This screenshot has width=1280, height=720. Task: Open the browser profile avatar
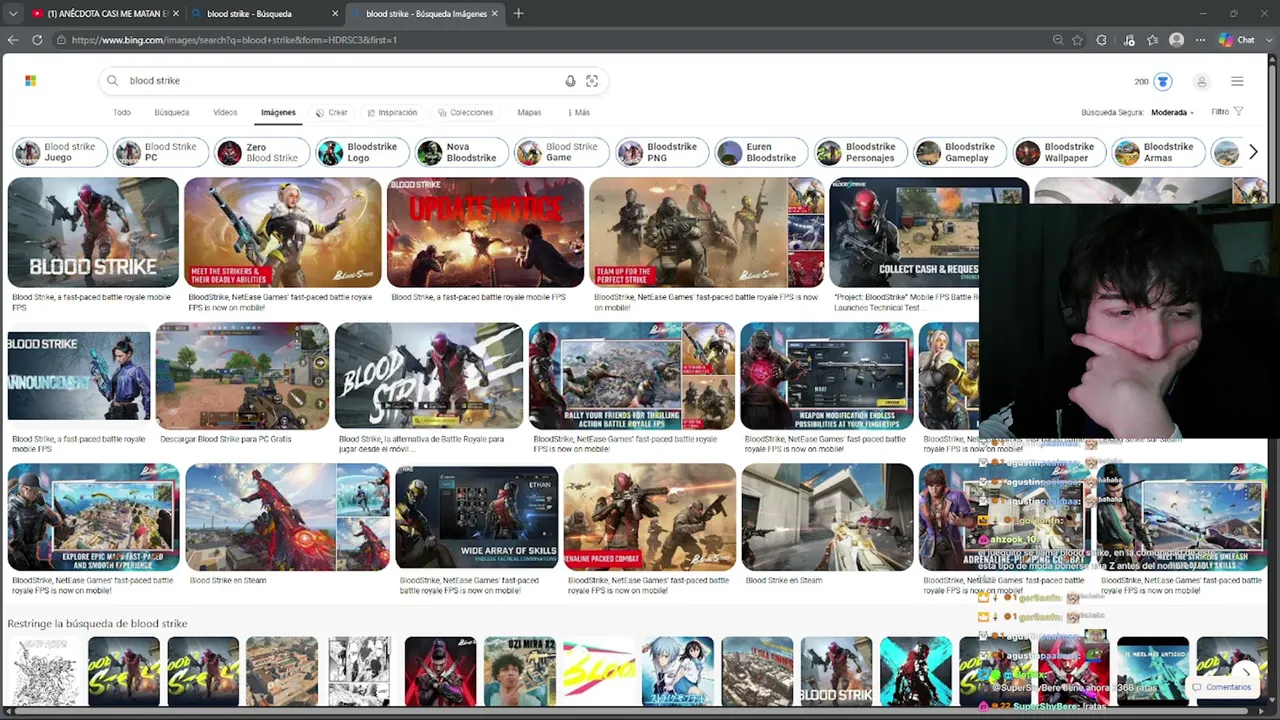pos(1176,40)
